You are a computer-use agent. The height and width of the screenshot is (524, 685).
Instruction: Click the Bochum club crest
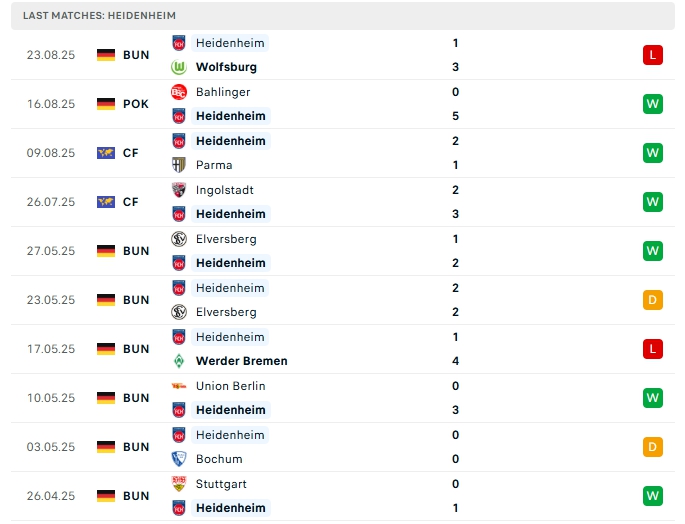pyautogui.click(x=180, y=459)
